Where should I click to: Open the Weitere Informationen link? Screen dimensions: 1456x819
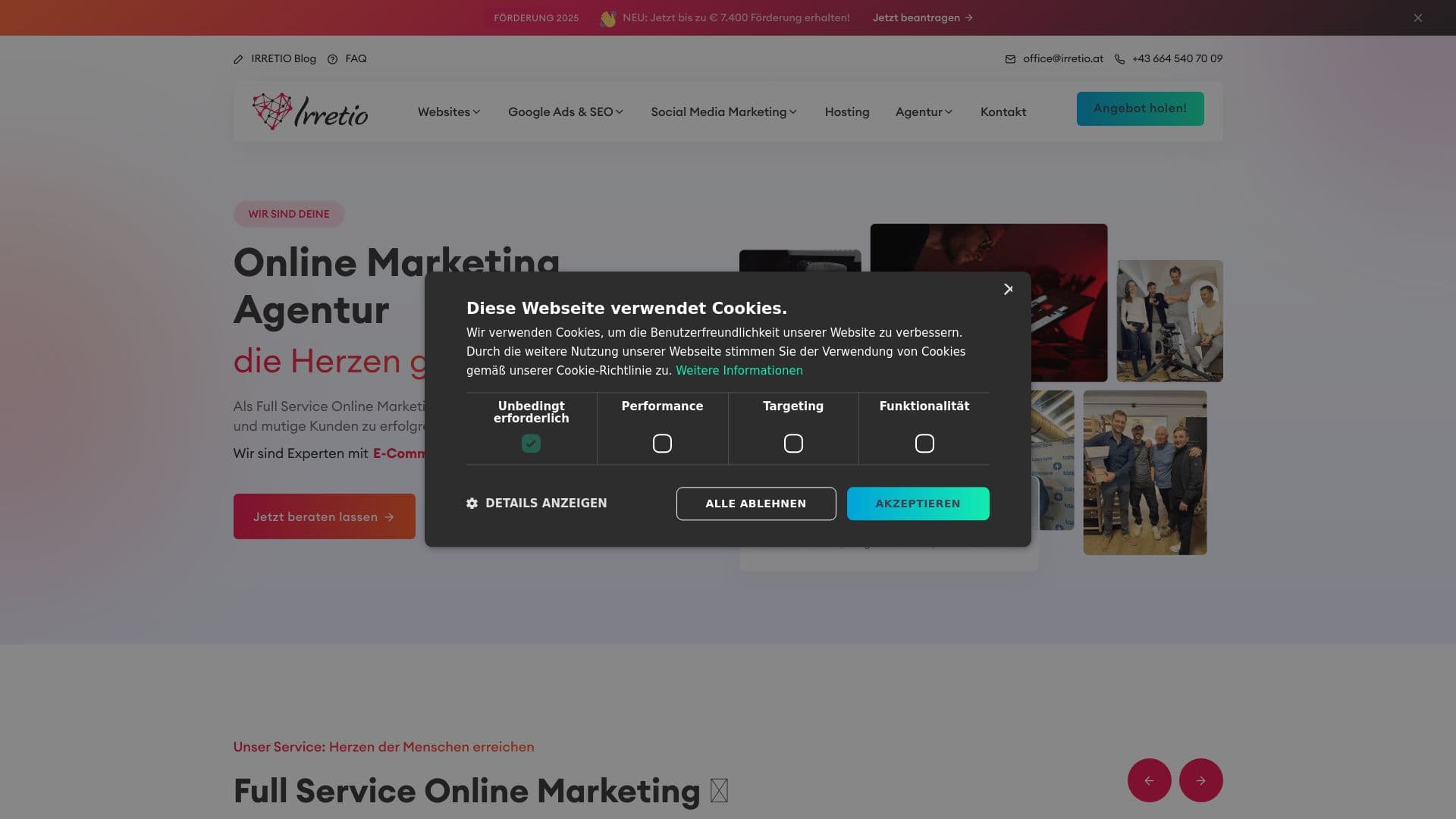(x=739, y=370)
